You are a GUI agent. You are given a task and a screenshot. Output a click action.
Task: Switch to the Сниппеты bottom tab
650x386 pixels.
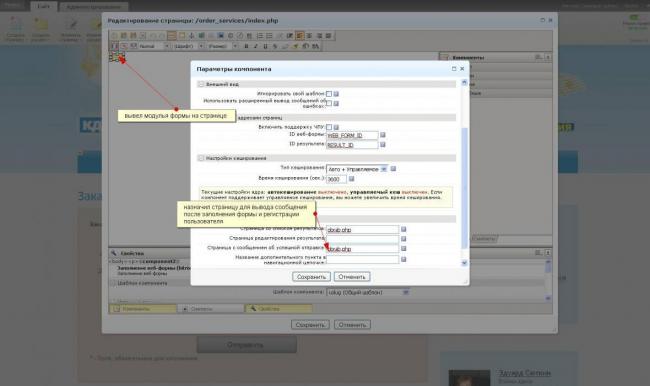(x=211, y=308)
